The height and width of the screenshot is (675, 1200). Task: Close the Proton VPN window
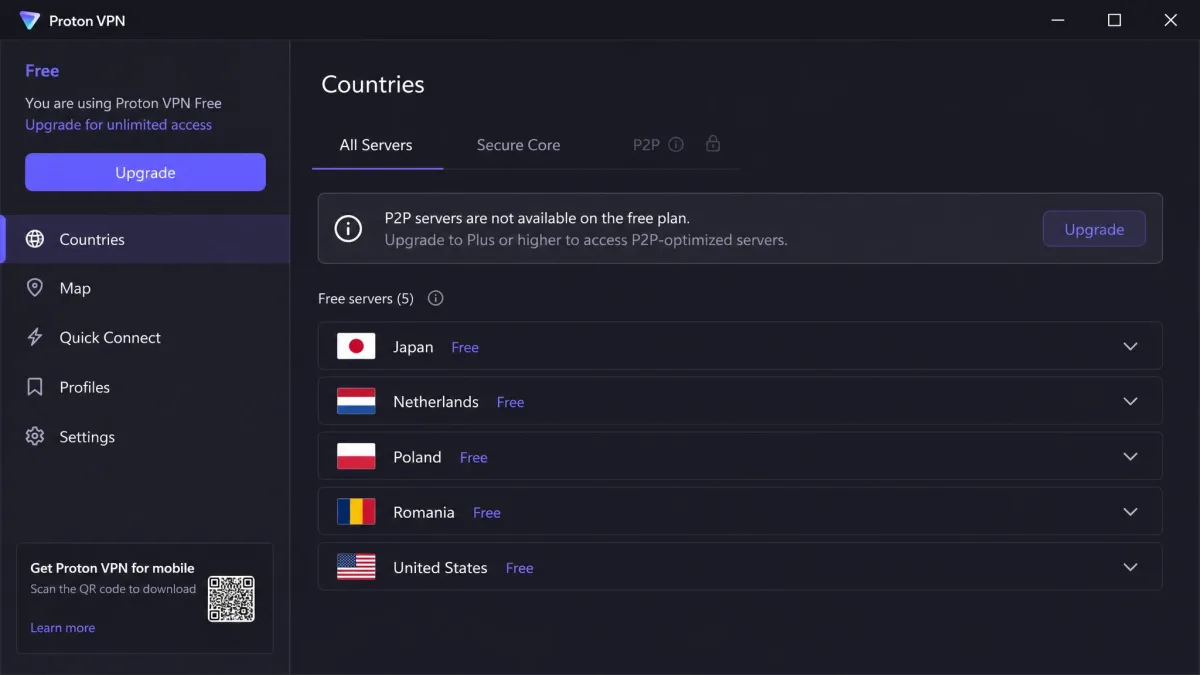pos(1171,20)
